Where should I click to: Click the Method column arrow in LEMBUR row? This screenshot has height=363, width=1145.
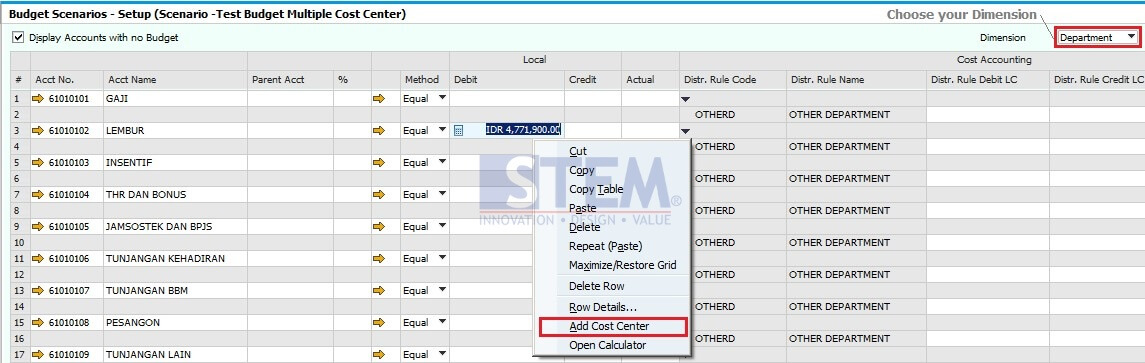coord(378,131)
